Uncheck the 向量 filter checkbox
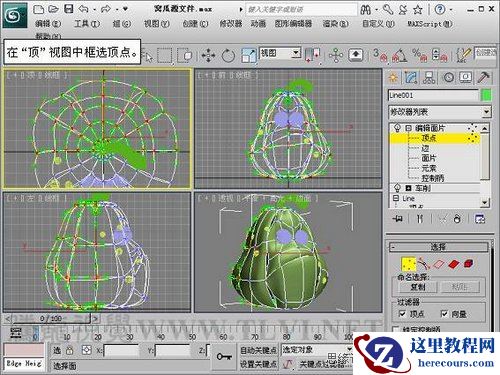500x375 pixels. point(444,314)
